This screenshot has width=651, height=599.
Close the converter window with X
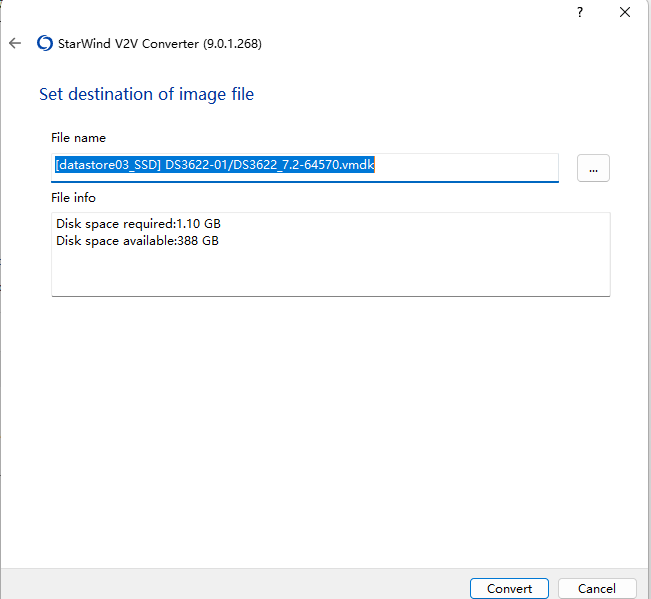pyautogui.click(x=625, y=12)
